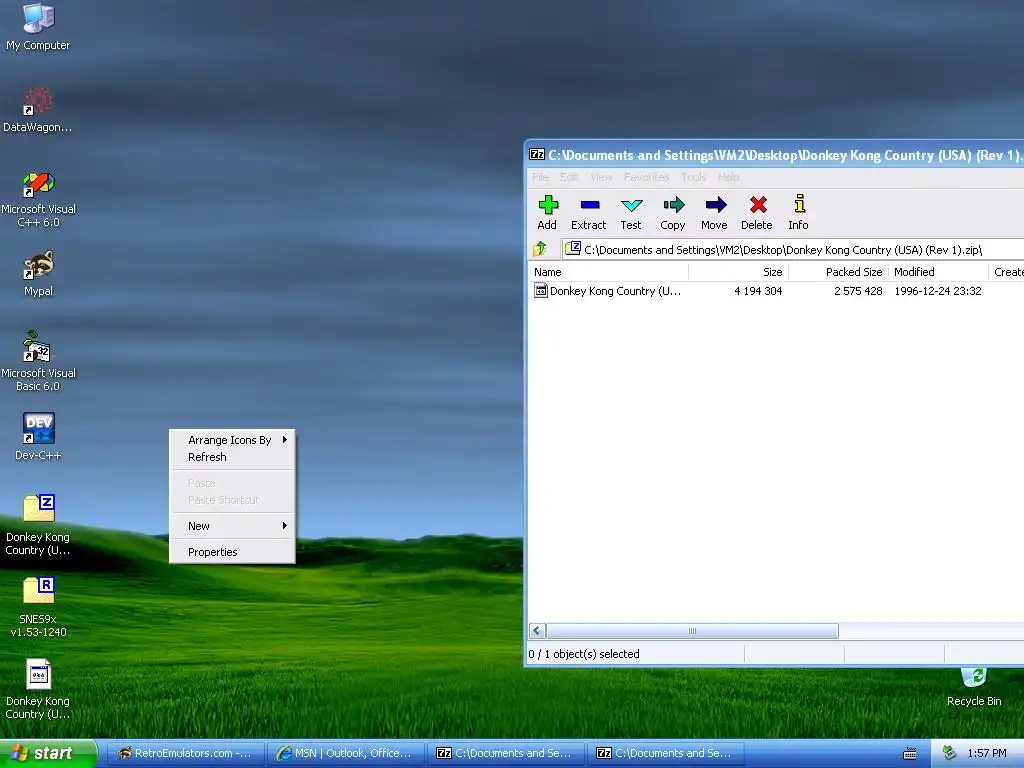The width and height of the screenshot is (1024, 768).
Task: Sort file list by Name column
Action: [x=608, y=272]
